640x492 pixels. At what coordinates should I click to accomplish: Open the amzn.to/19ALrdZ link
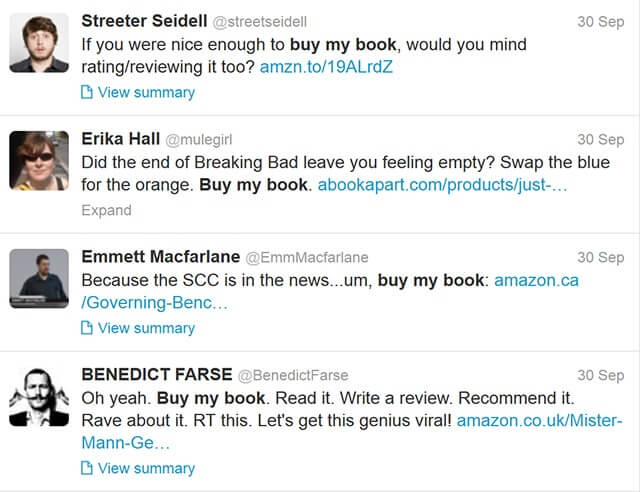(326, 67)
